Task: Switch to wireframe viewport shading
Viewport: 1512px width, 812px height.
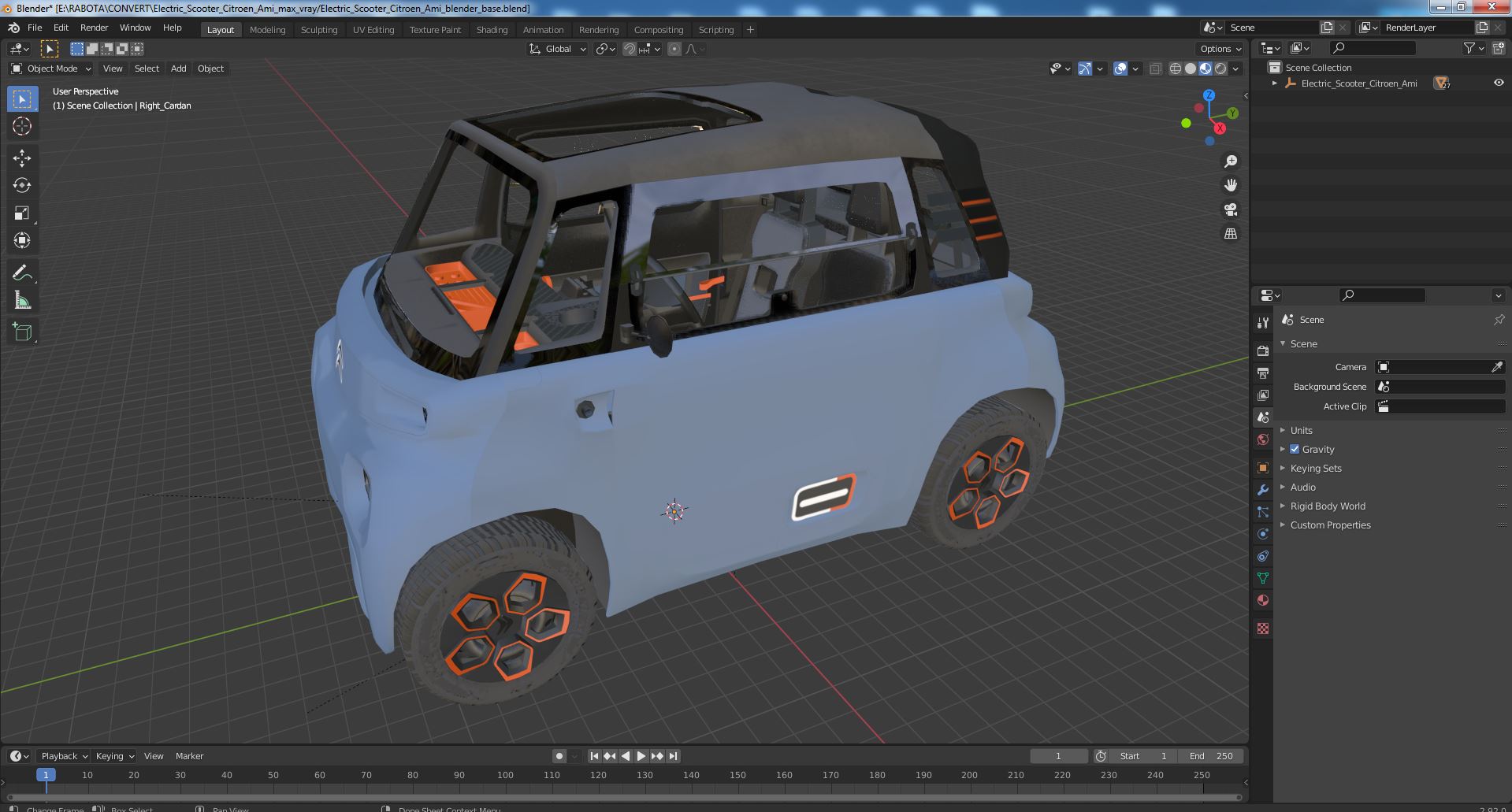Action: pos(1176,69)
